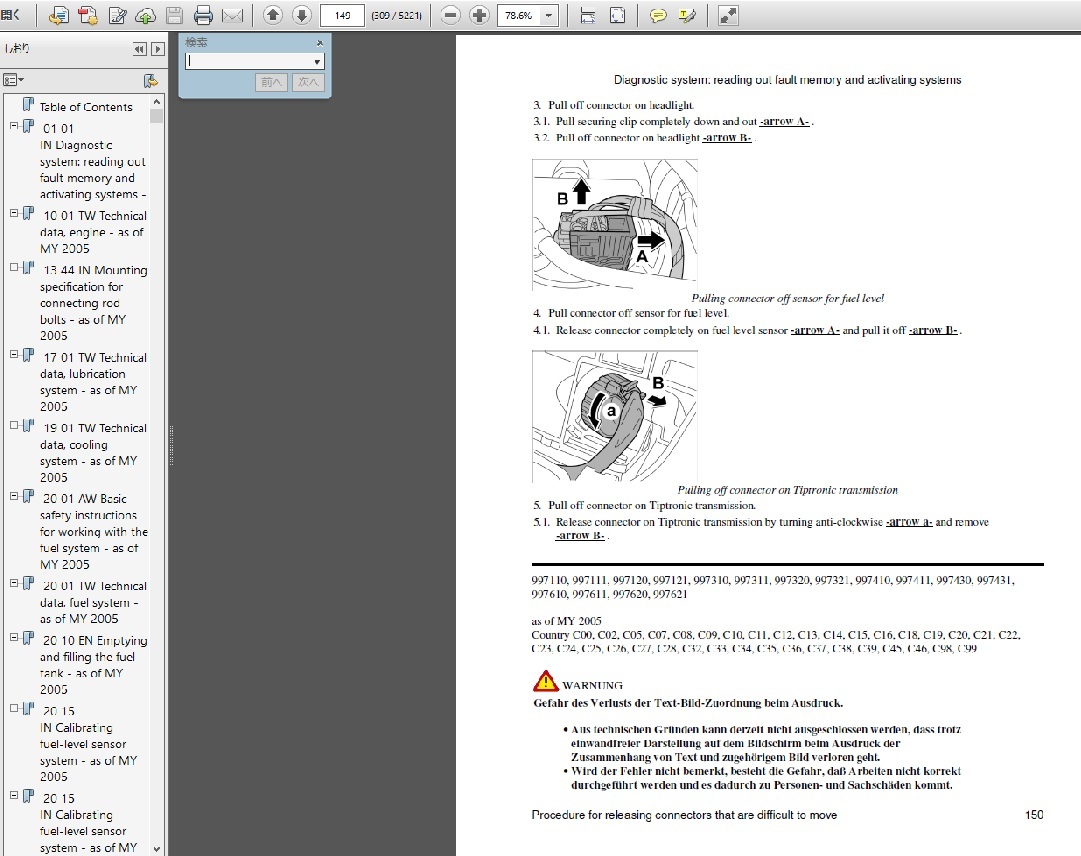
Task: Click the '-arrow a-' link in step 5.1
Action: (x=909, y=522)
